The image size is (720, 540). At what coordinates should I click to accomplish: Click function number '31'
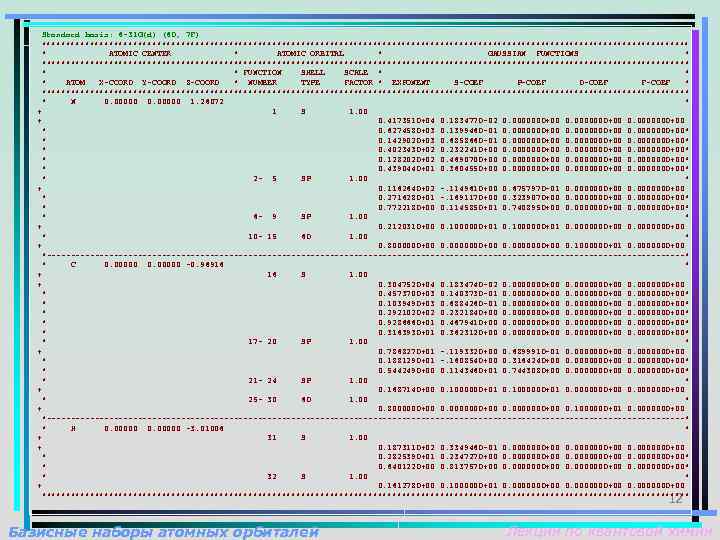(x=272, y=438)
